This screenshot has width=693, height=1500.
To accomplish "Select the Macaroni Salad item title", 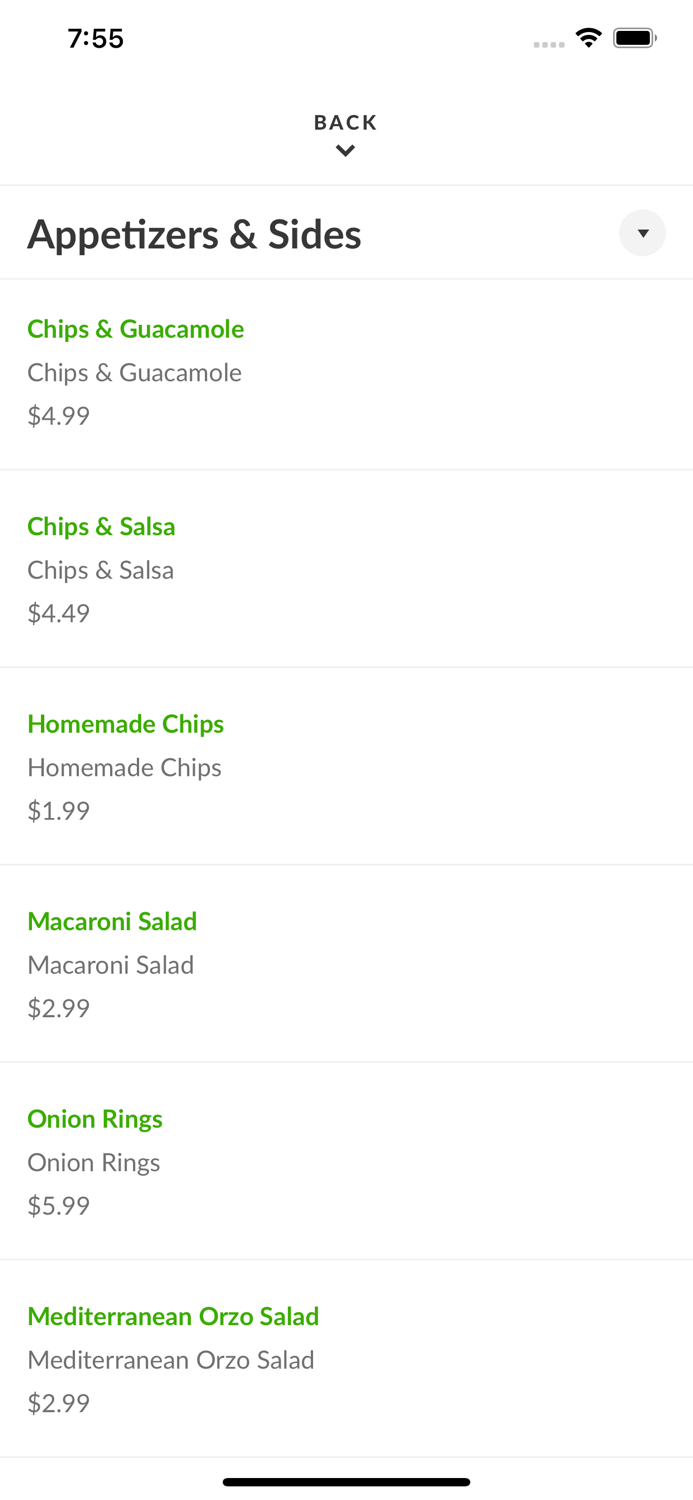I will [x=112, y=921].
